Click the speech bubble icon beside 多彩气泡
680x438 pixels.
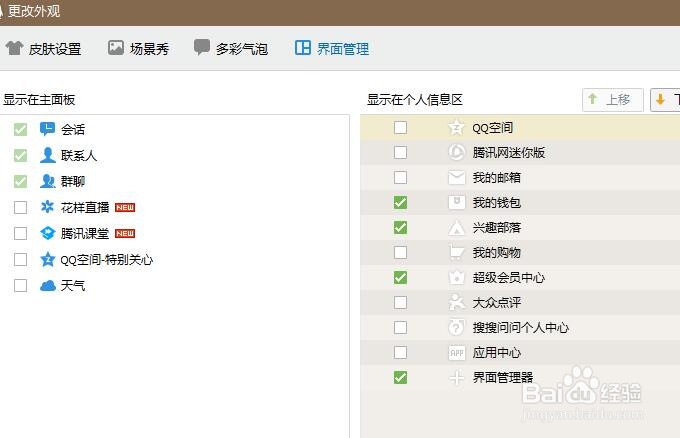[202, 47]
